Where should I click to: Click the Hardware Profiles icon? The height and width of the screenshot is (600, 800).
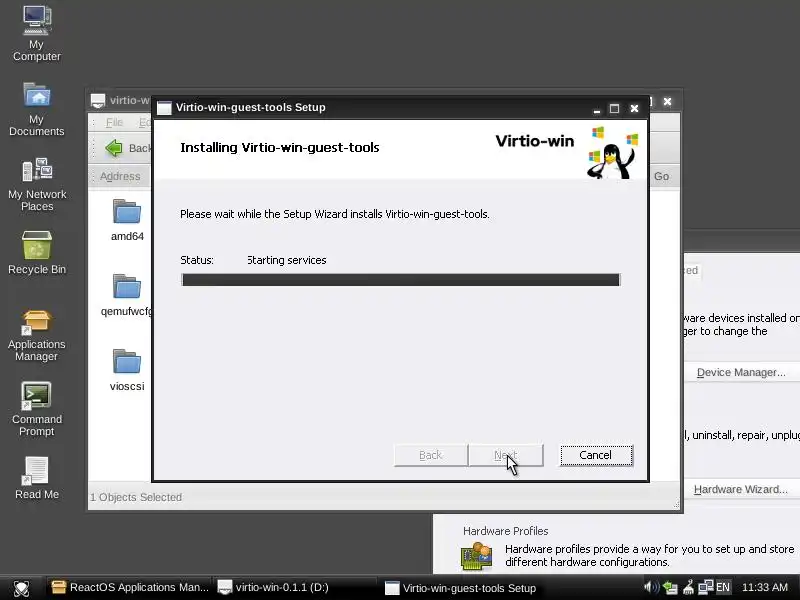click(477, 556)
